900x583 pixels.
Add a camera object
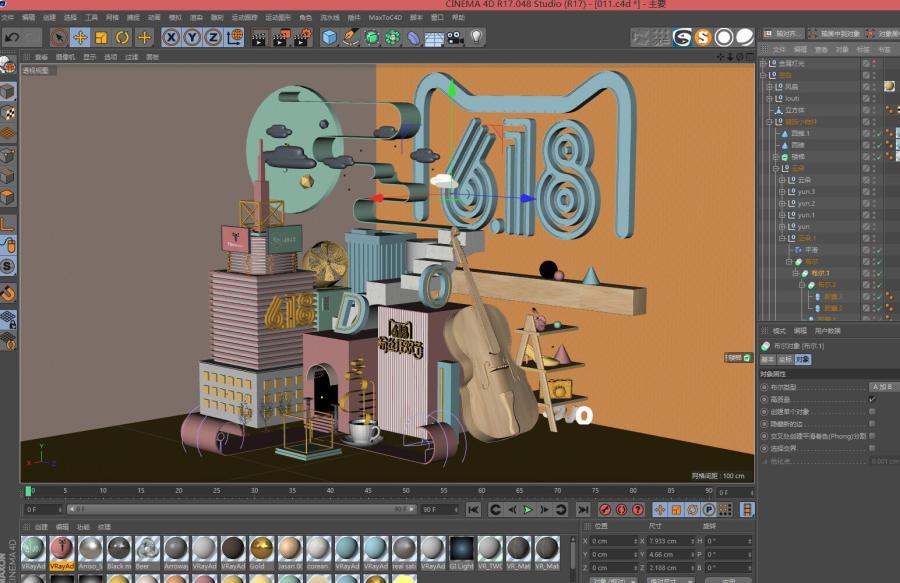[455, 38]
